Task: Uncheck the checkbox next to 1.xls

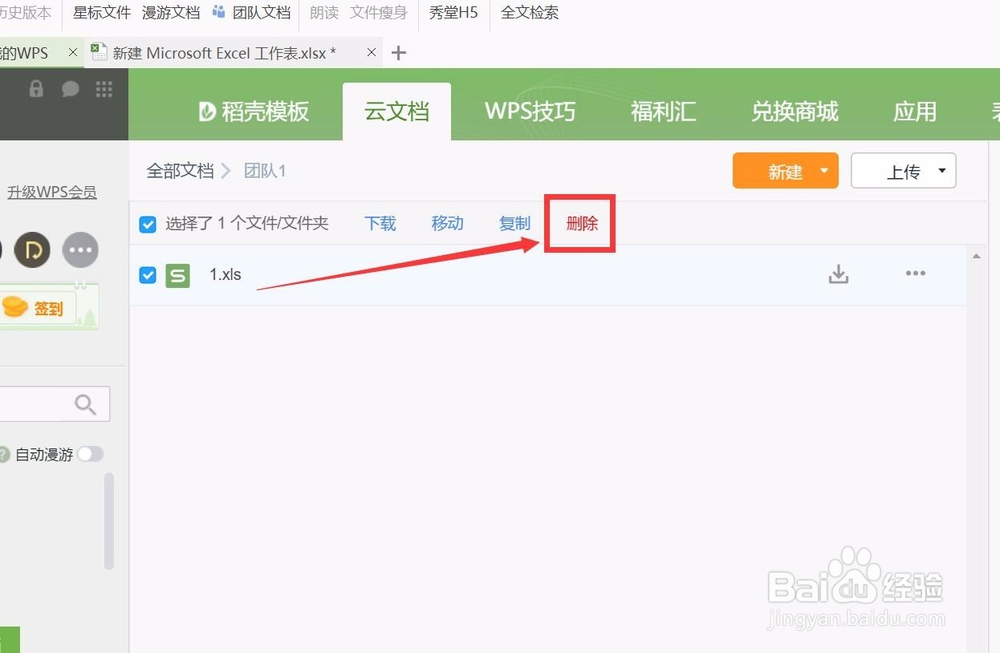Action: [147, 274]
